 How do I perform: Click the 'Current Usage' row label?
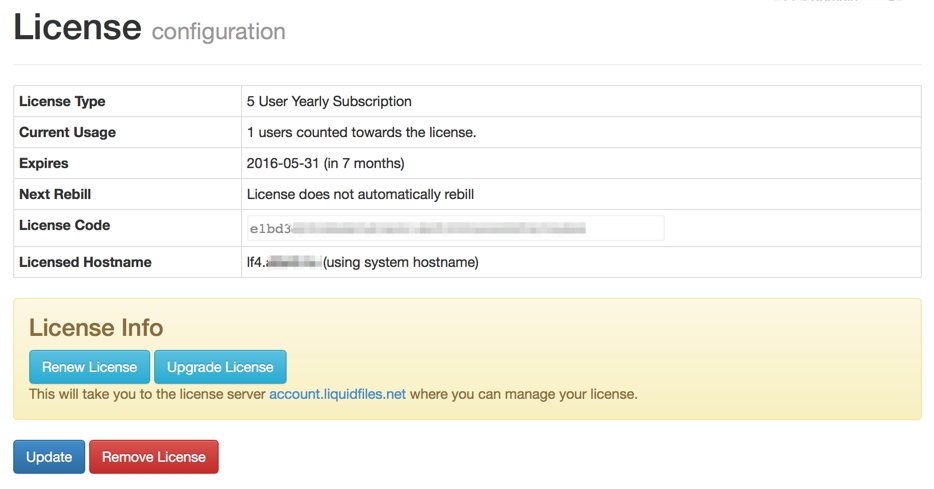click(x=67, y=132)
